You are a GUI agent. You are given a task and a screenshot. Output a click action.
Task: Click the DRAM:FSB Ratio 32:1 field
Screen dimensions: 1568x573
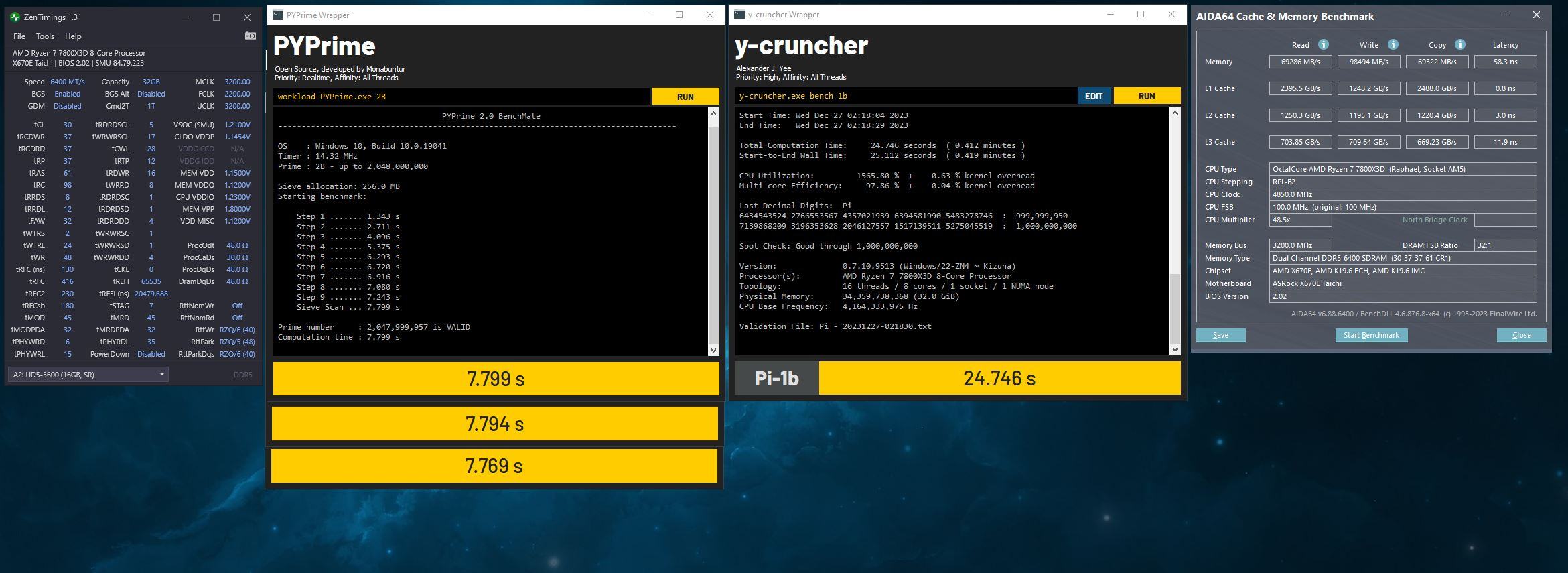[1505, 245]
